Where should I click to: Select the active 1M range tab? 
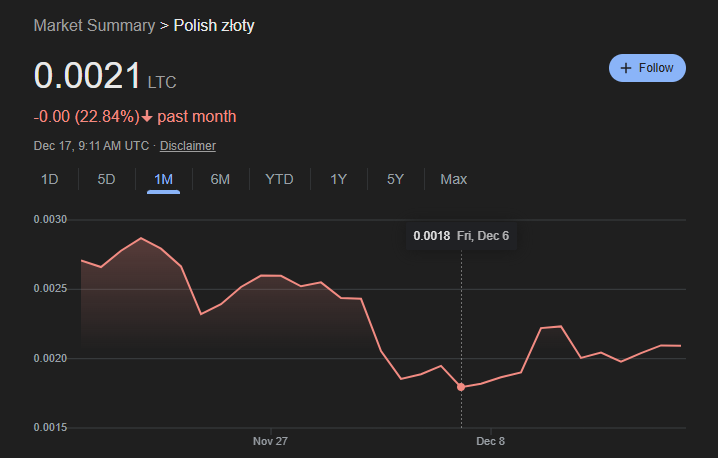pos(163,180)
